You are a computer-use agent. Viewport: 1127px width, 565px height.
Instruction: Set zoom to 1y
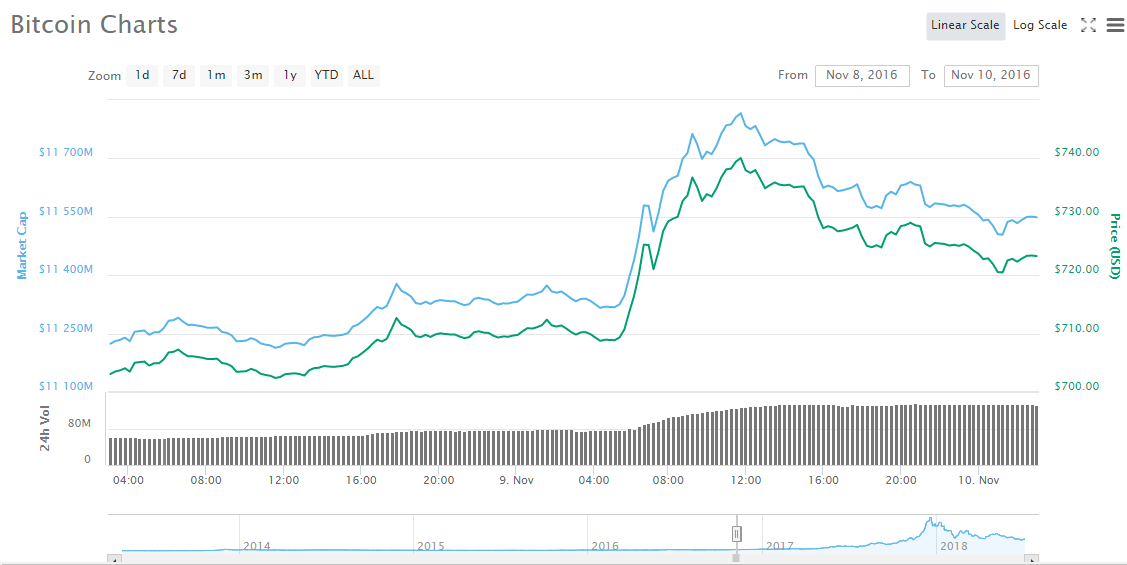tap(290, 75)
